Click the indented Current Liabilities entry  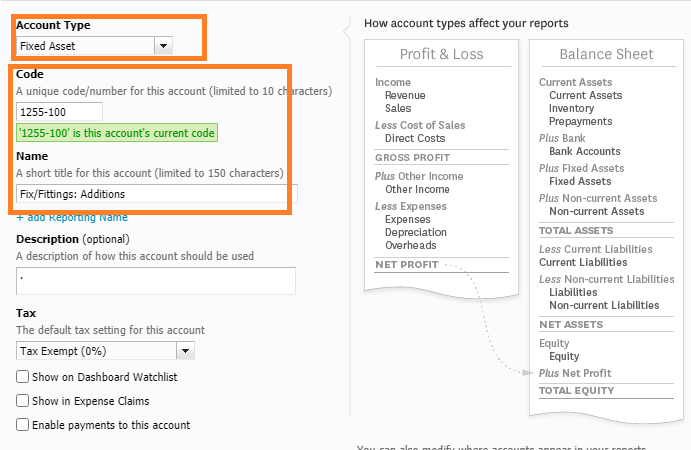(x=583, y=263)
